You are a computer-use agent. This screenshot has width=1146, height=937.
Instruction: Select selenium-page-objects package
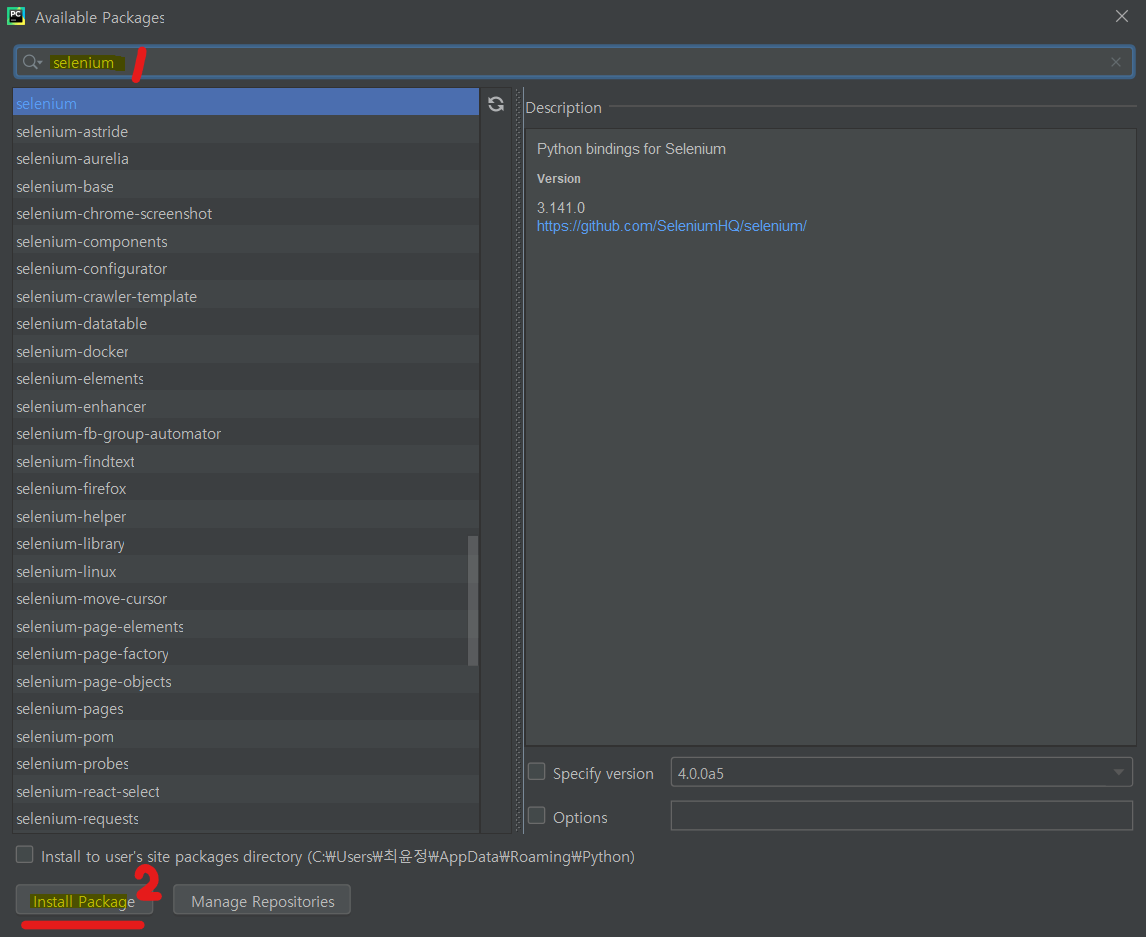coord(246,681)
